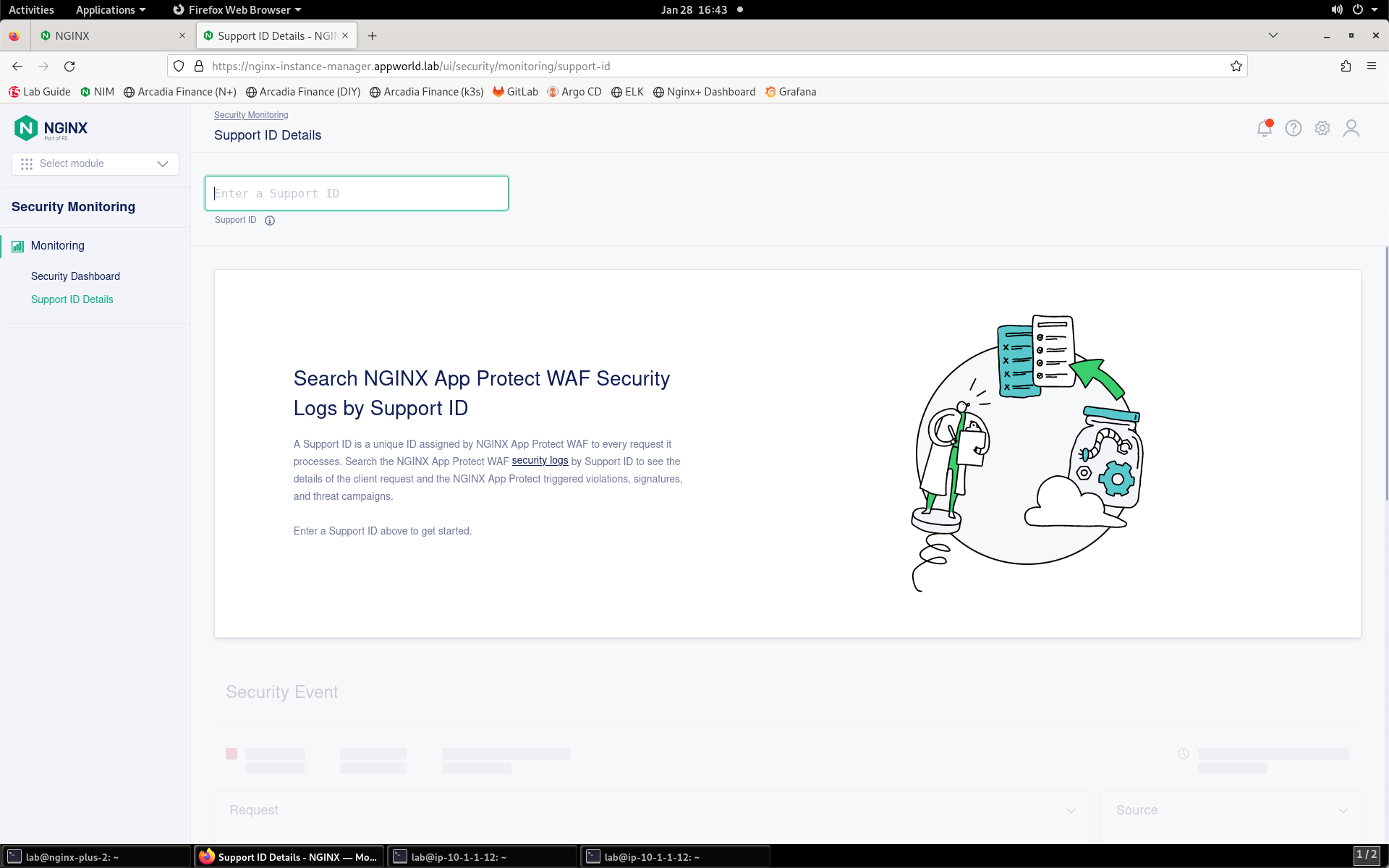Follow the security logs hyperlink
The image size is (1389, 868).
[x=540, y=461]
